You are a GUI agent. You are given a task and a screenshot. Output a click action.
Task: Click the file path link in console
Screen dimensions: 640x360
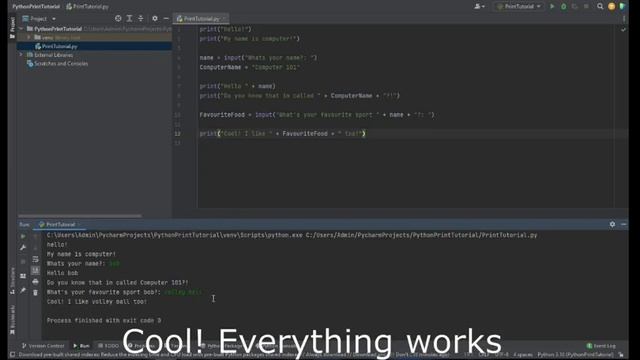(421, 235)
